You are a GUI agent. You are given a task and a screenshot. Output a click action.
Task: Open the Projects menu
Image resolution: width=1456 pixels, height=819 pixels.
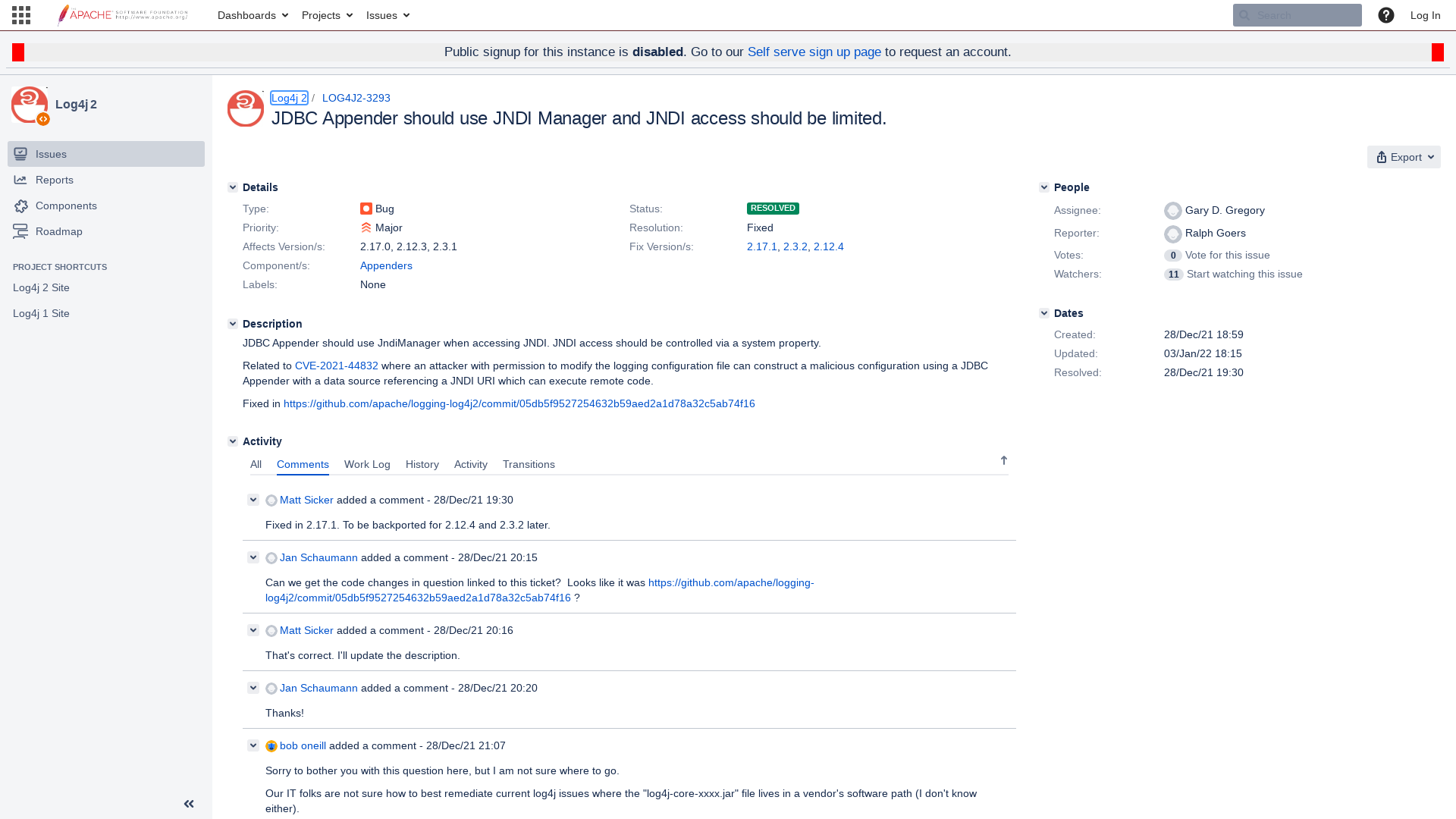pyautogui.click(x=327, y=15)
